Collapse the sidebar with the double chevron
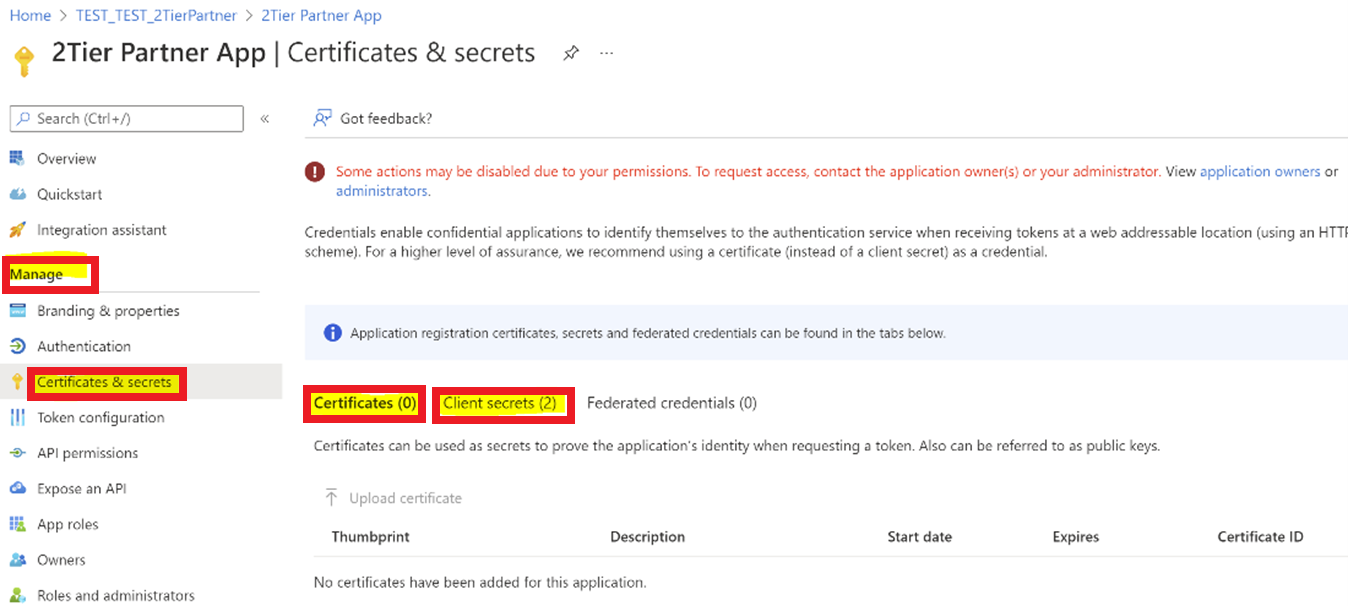This screenshot has height=606, width=1348. click(265, 119)
